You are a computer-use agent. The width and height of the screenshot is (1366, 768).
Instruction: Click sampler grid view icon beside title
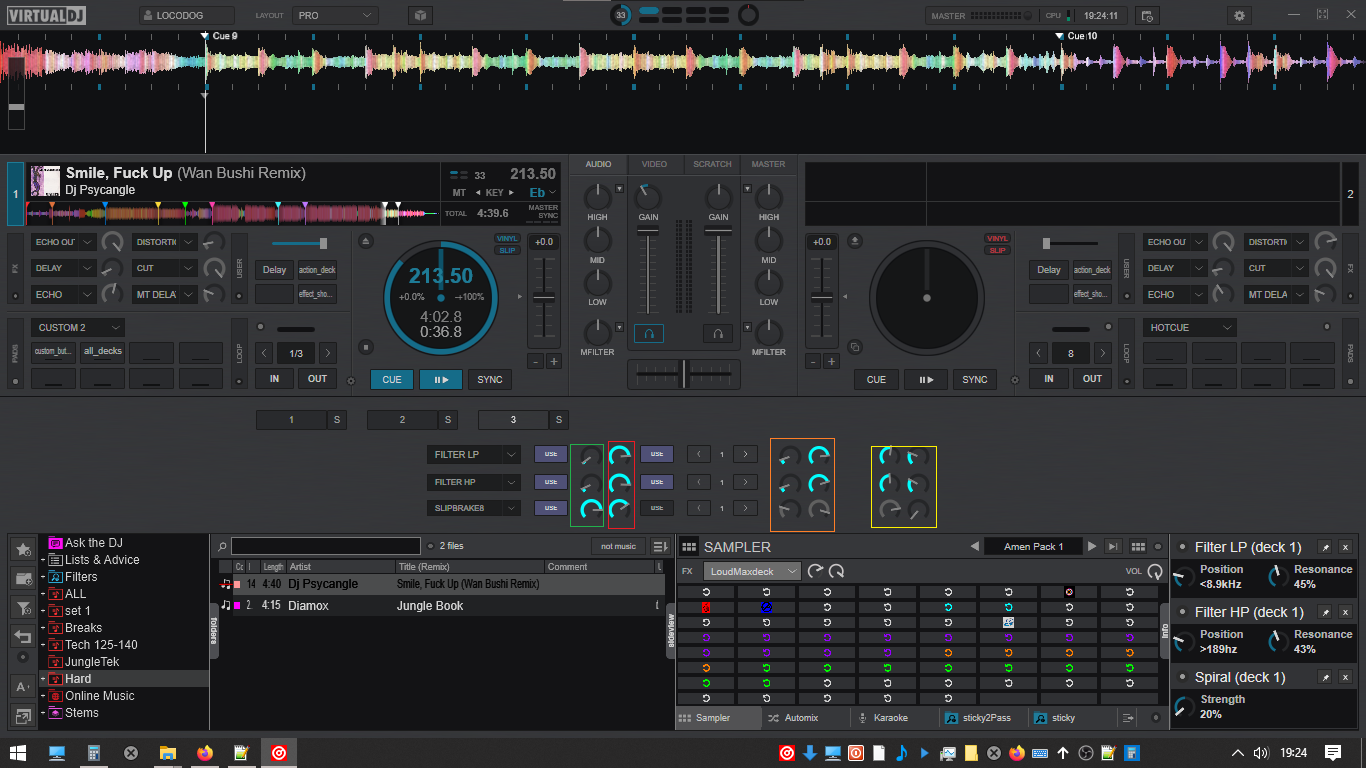688,547
